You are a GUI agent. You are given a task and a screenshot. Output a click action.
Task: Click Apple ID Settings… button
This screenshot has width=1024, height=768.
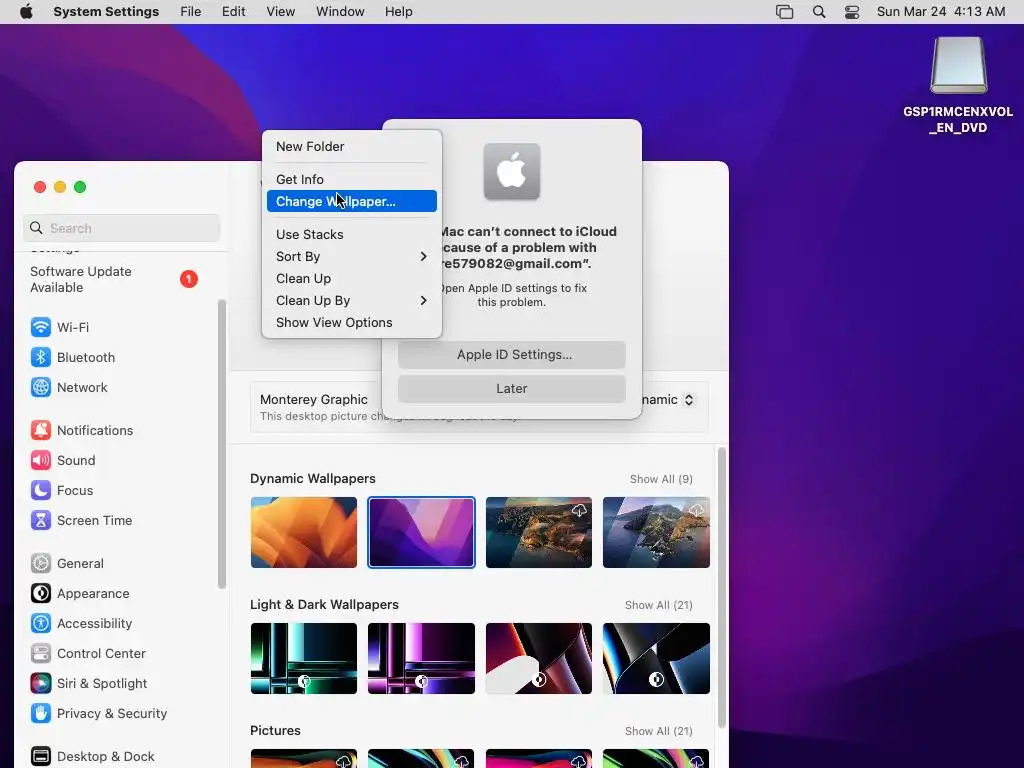point(511,355)
